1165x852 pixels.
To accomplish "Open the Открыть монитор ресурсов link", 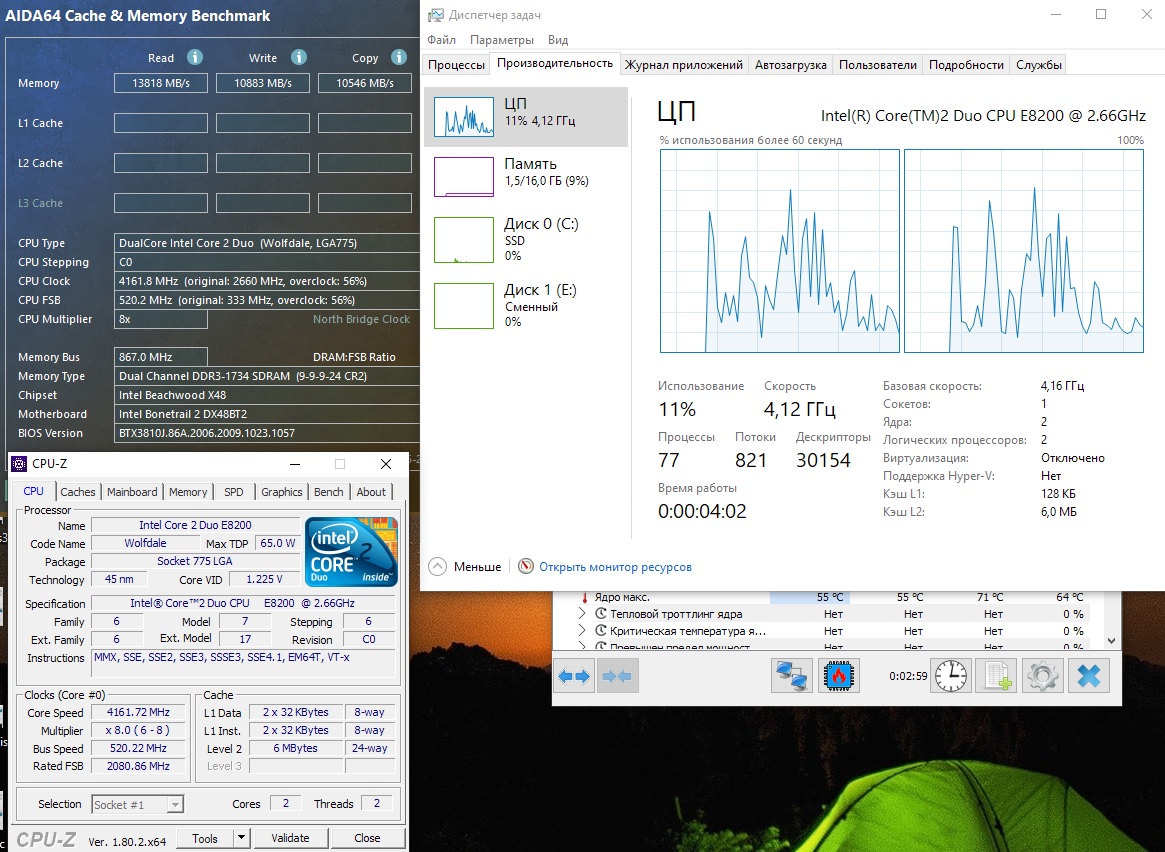I will [x=615, y=567].
